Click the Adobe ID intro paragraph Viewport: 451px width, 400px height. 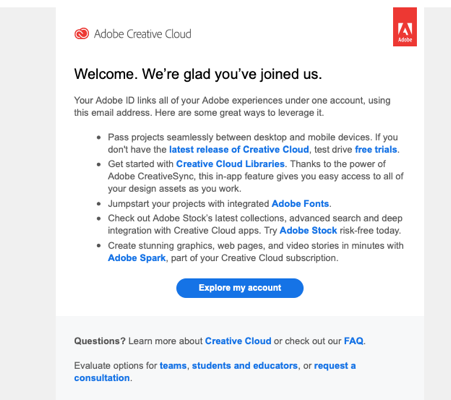232,107
